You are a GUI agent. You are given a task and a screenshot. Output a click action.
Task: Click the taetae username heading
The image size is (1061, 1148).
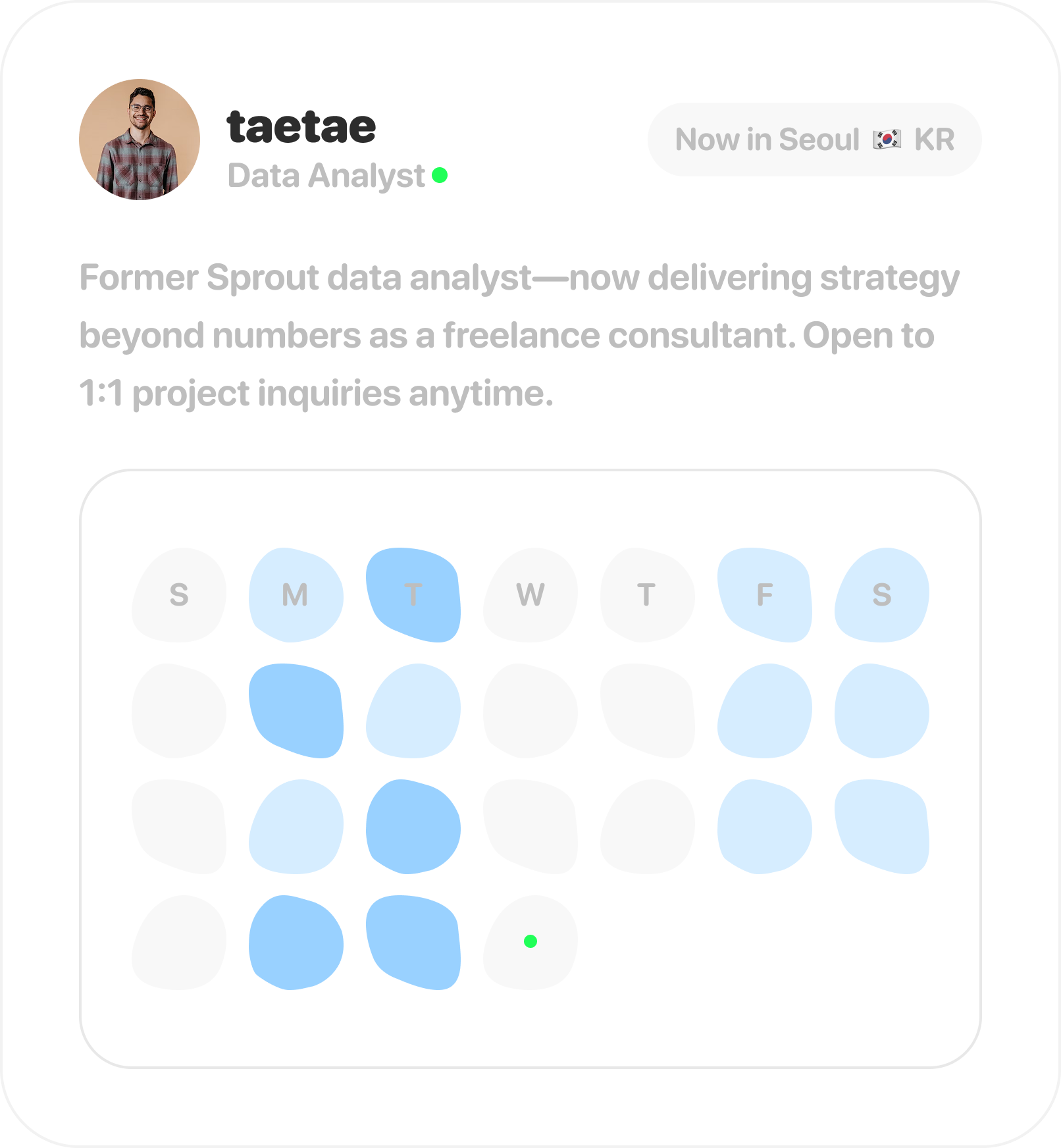click(301, 126)
